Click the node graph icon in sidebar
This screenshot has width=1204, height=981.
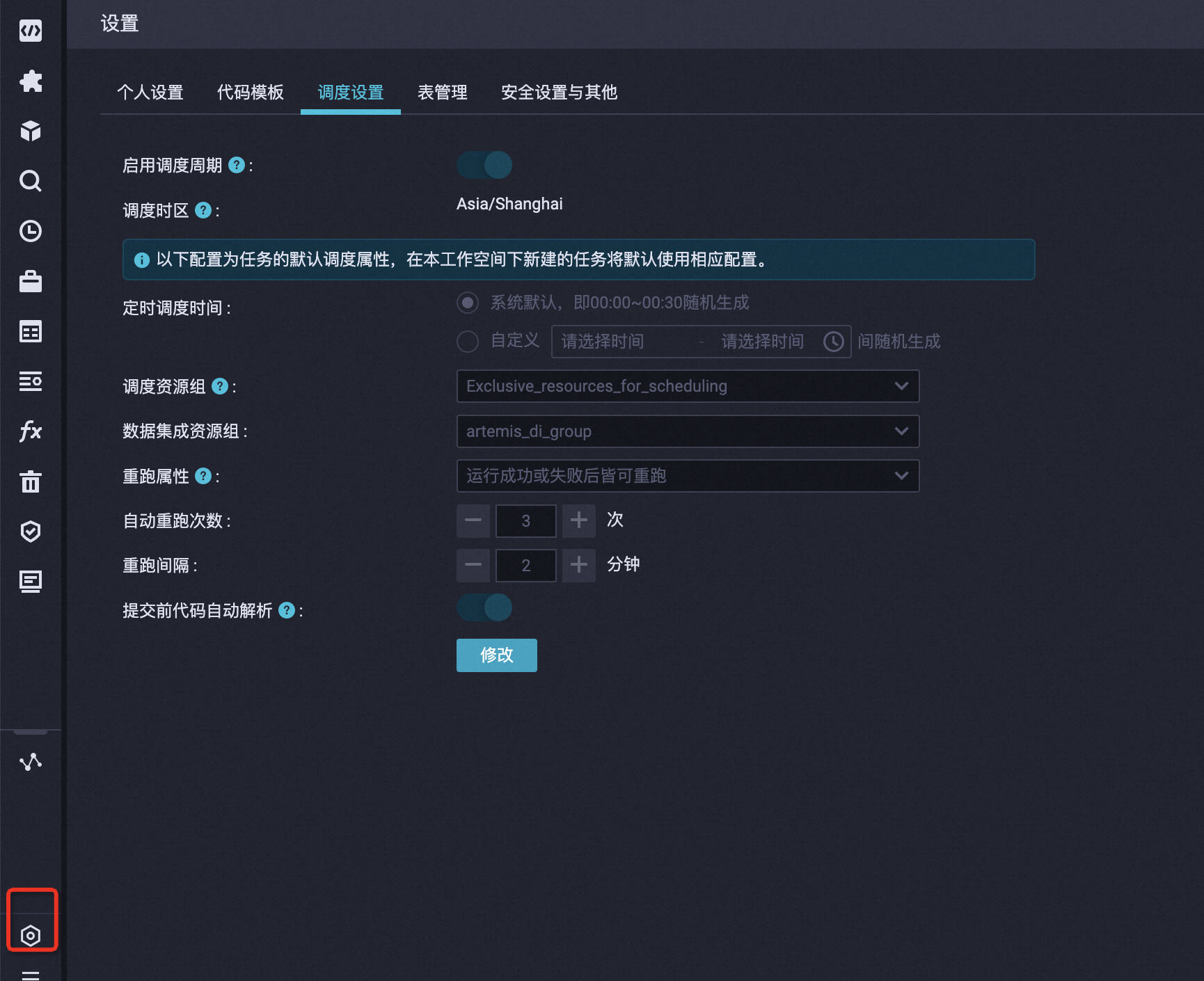coord(31,763)
